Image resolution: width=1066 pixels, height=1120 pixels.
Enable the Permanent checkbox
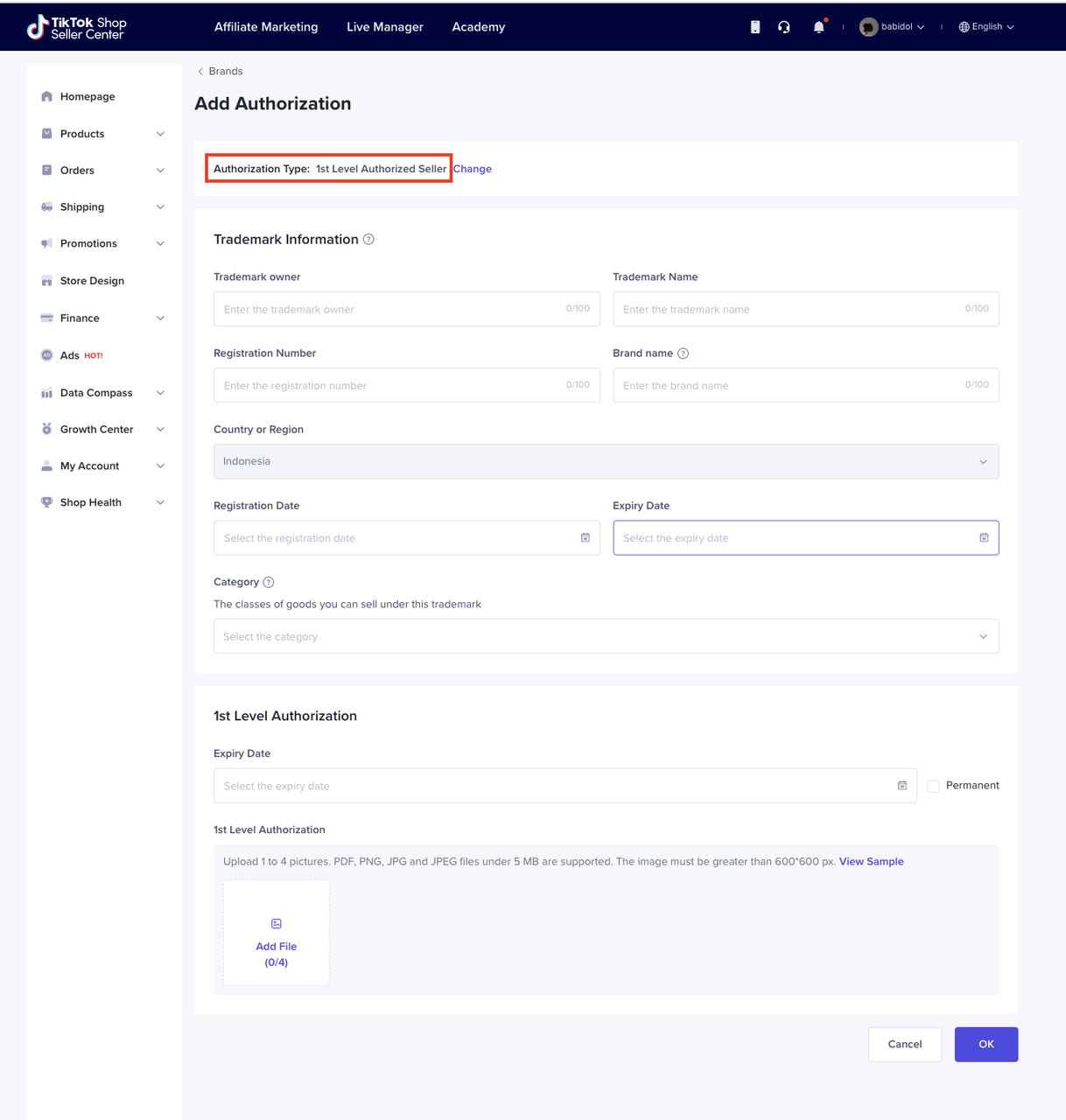coord(934,786)
